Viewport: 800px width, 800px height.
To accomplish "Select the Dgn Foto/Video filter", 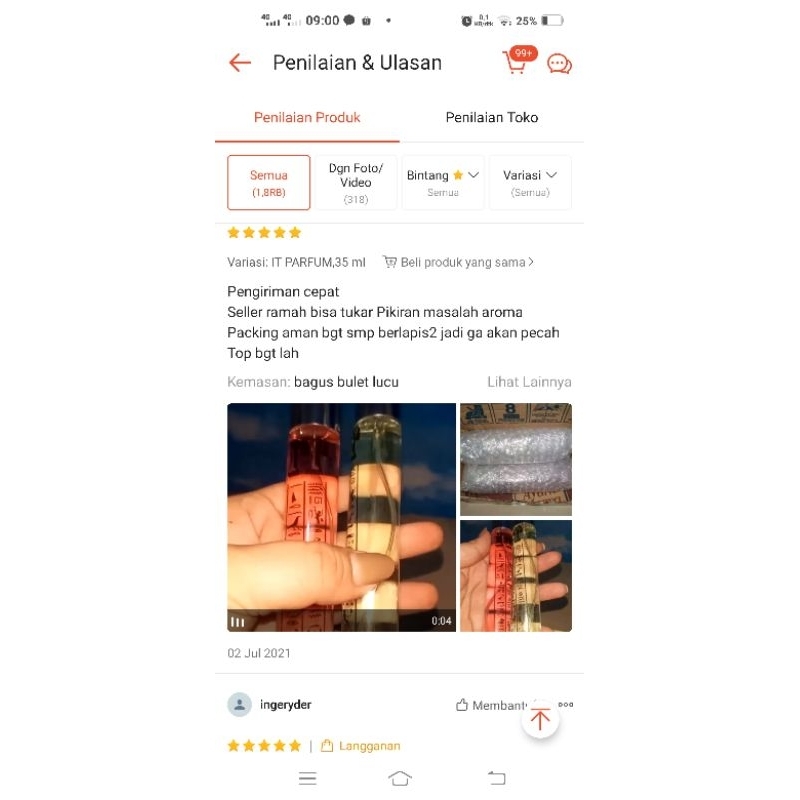I will pyautogui.click(x=356, y=183).
